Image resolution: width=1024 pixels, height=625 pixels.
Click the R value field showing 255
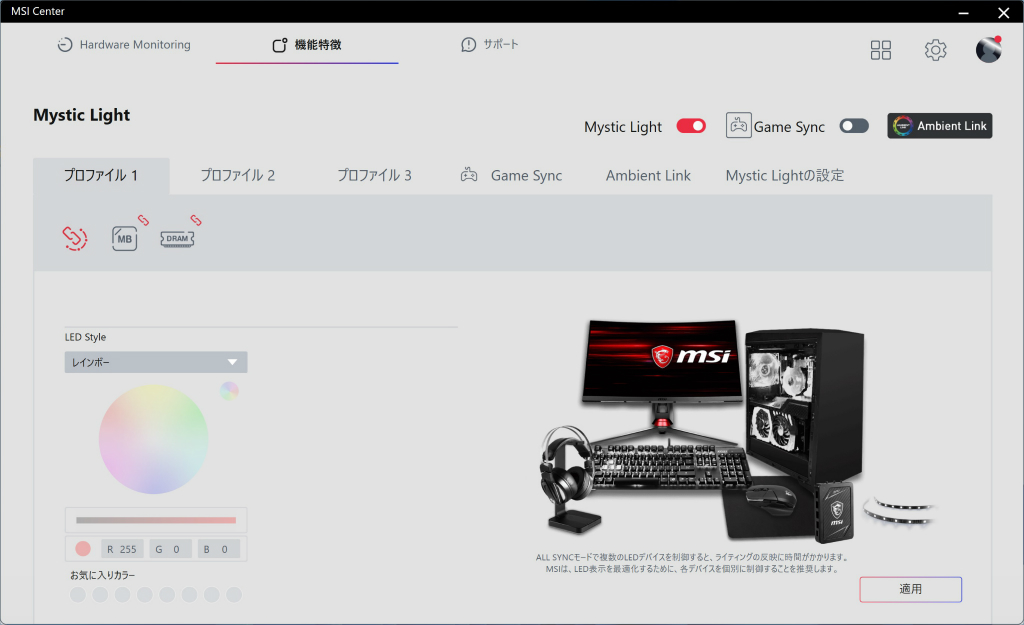point(122,549)
